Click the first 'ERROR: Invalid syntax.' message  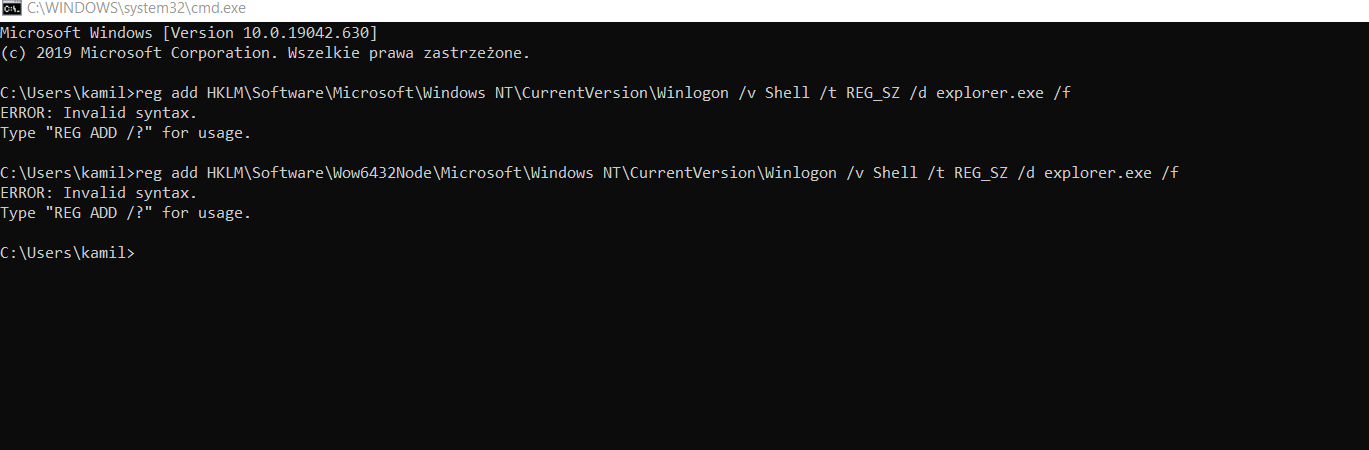tap(99, 113)
